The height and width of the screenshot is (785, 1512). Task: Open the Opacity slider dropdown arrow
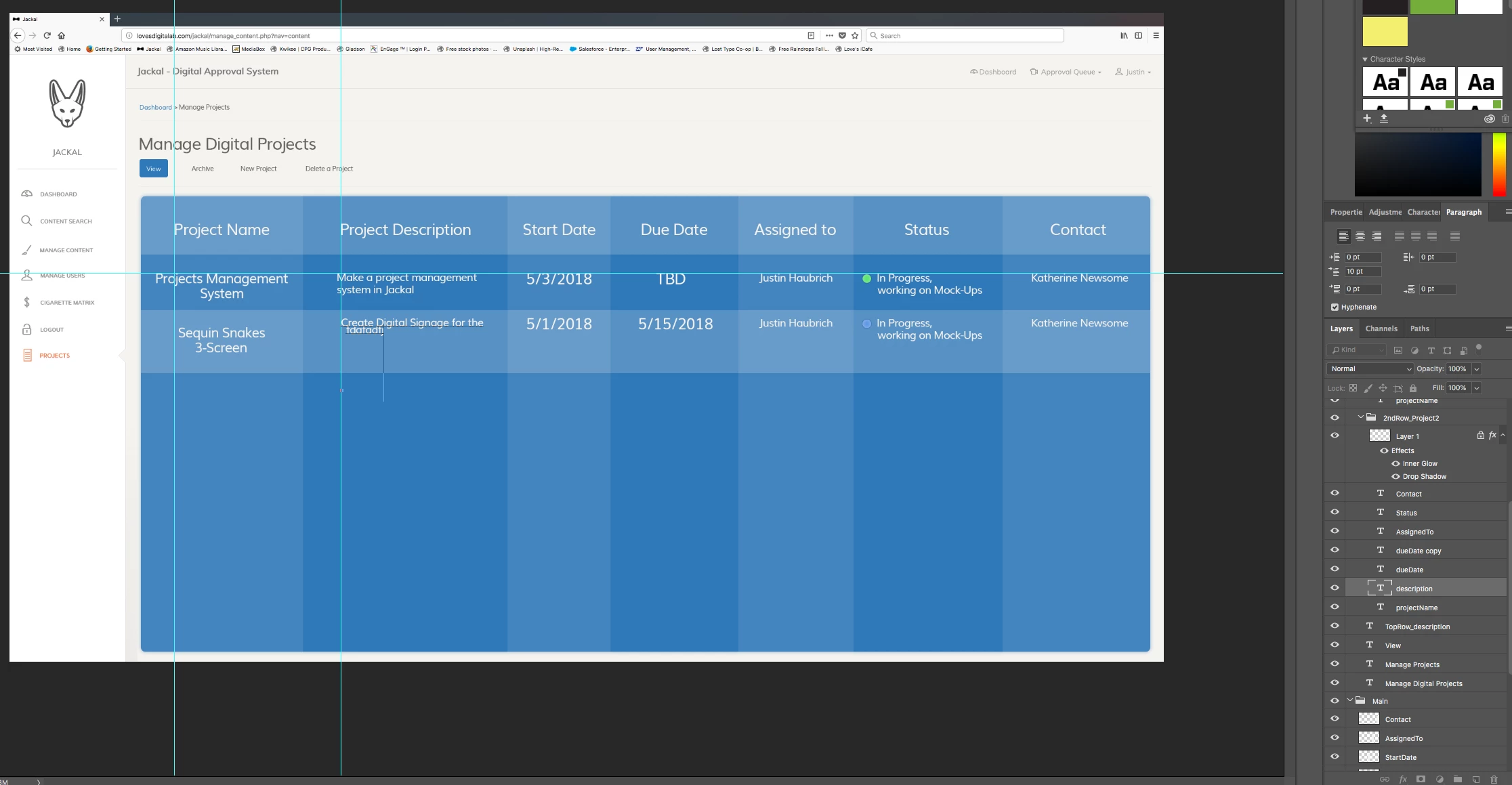click(1477, 368)
